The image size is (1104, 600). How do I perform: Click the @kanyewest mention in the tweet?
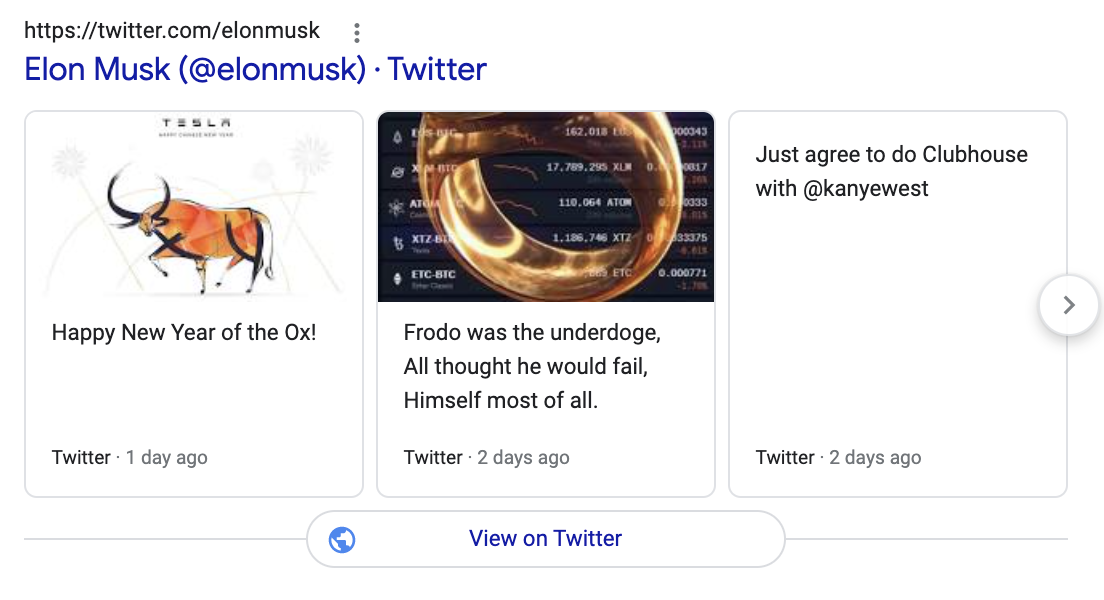click(865, 189)
